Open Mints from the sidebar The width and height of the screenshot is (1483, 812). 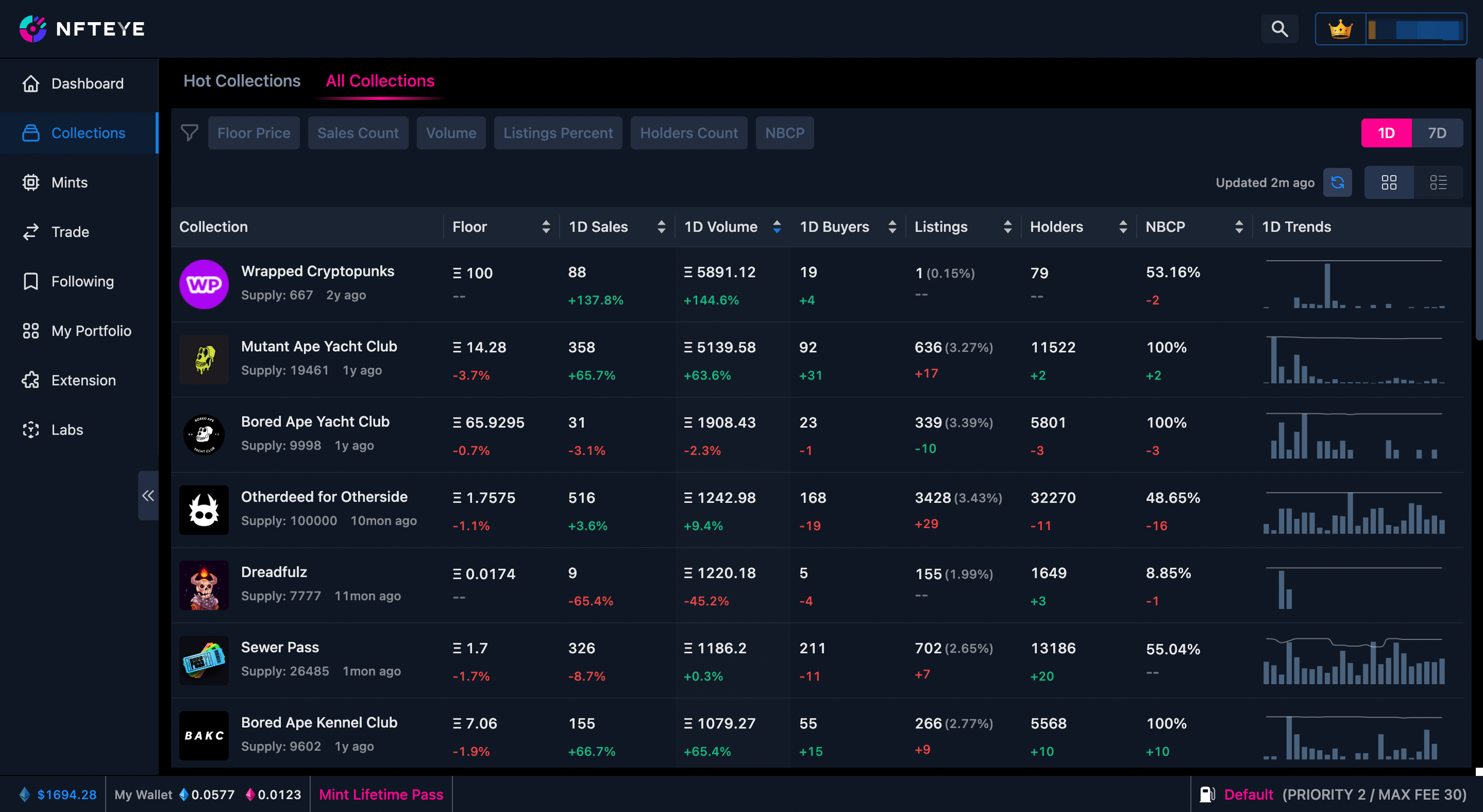coord(69,182)
